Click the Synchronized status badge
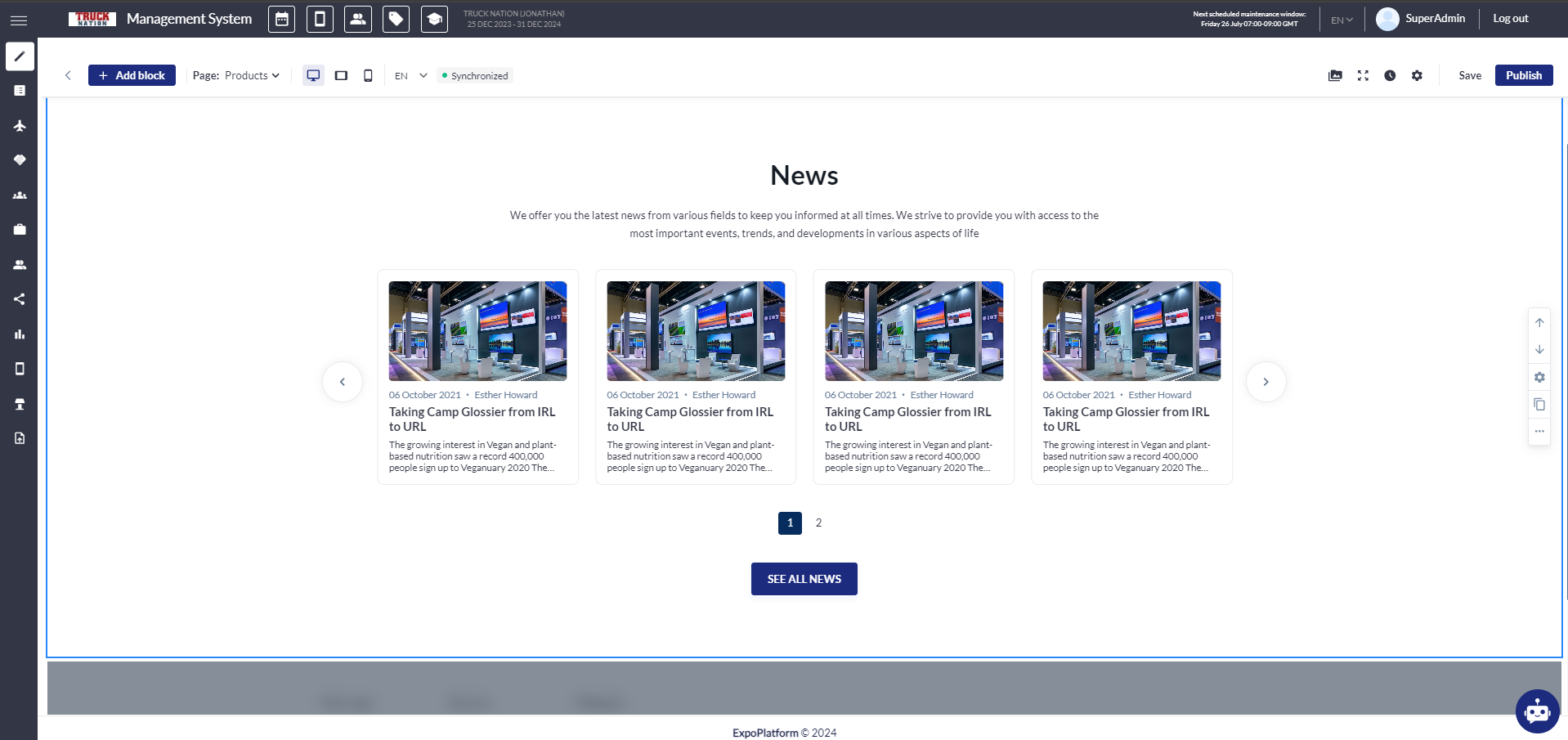The width and height of the screenshot is (1568, 740). pyautogui.click(x=475, y=75)
